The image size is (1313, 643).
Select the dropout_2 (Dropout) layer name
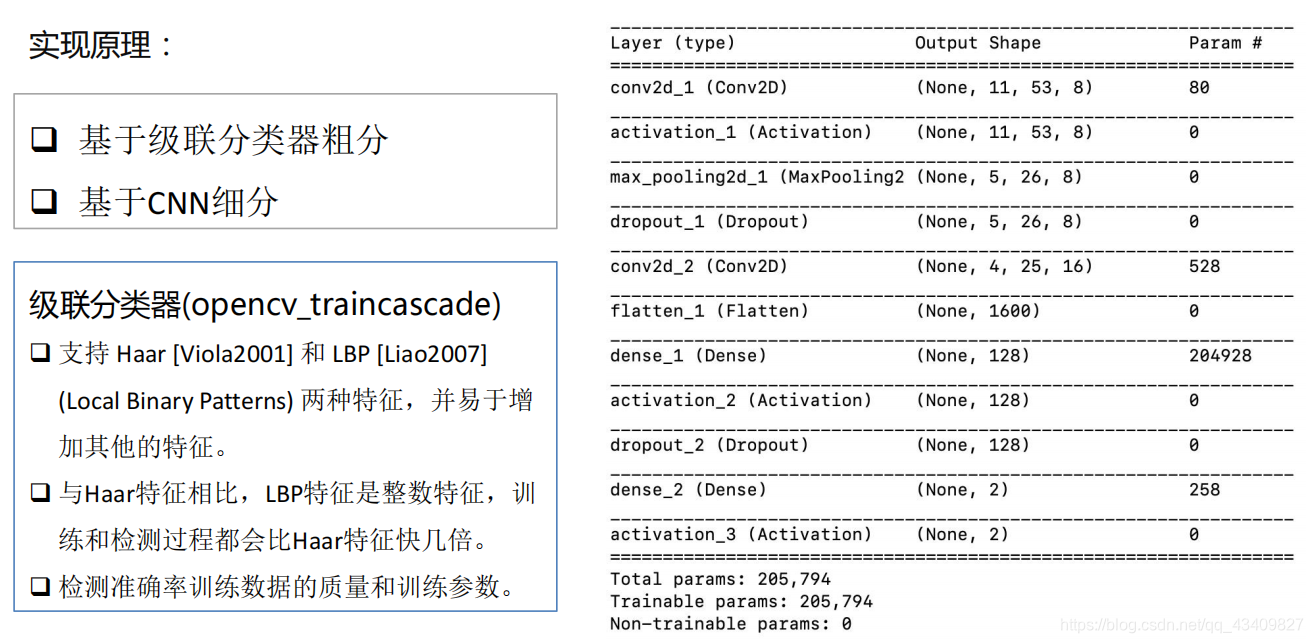(x=709, y=445)
